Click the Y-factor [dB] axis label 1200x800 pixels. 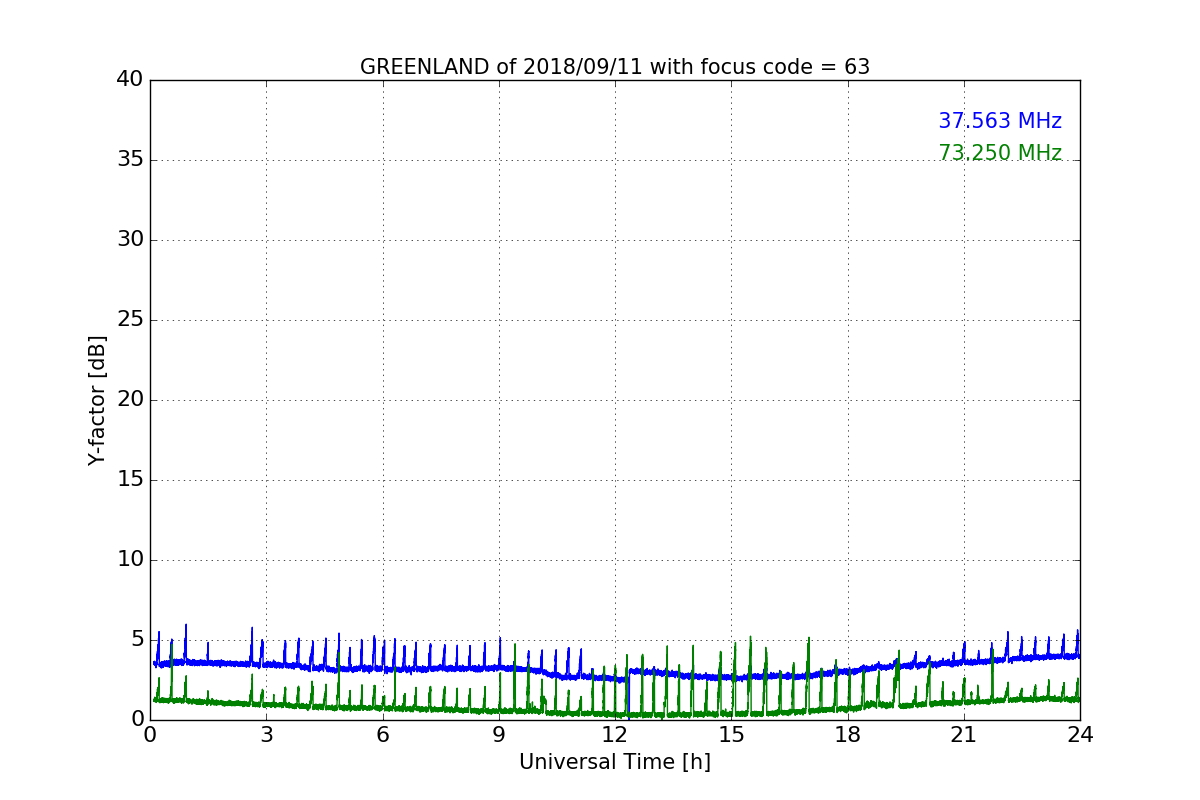click(97, 400)
